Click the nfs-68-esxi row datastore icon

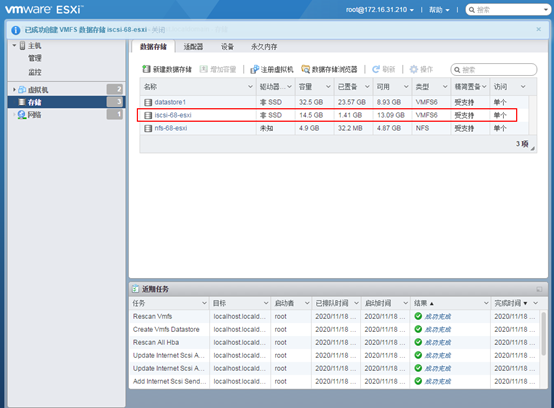tap(148, 128)
